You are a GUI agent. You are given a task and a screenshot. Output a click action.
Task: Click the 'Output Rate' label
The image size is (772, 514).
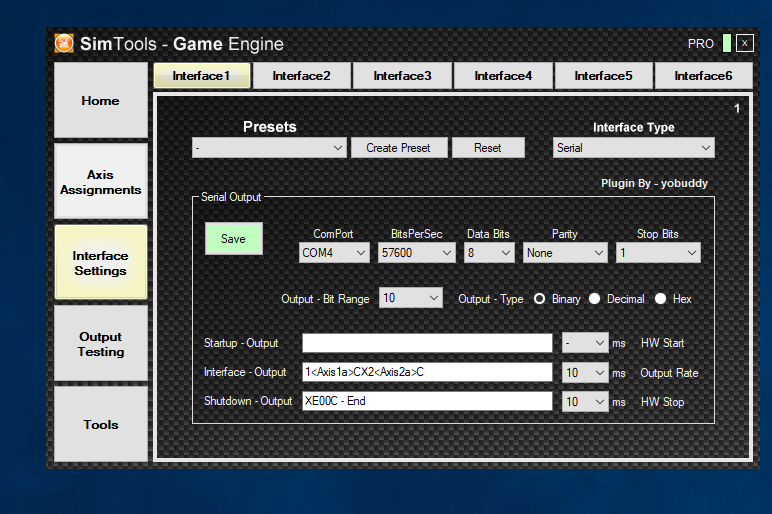[x=669, y=373]
